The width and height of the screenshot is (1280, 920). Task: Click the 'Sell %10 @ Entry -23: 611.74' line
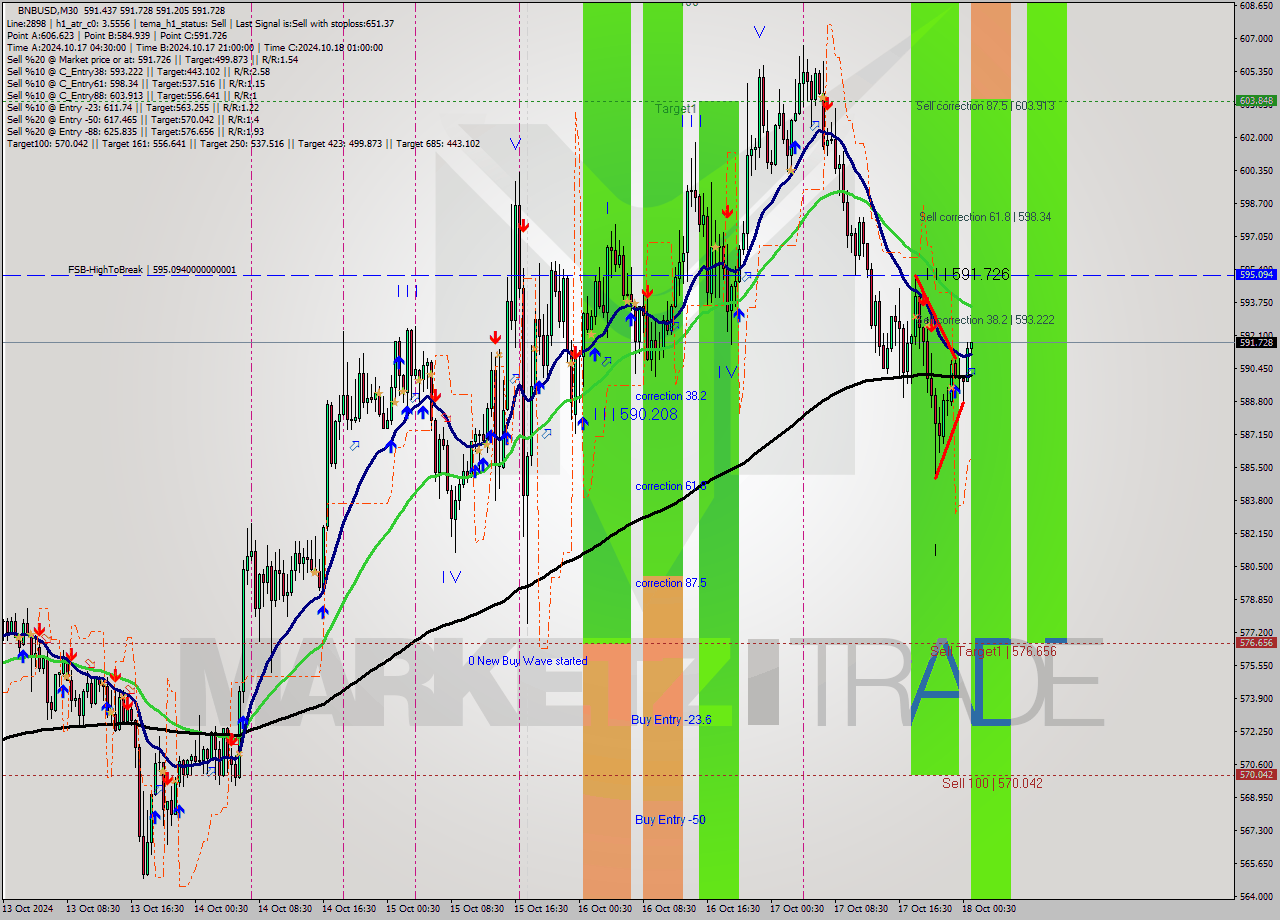[133, 107]
